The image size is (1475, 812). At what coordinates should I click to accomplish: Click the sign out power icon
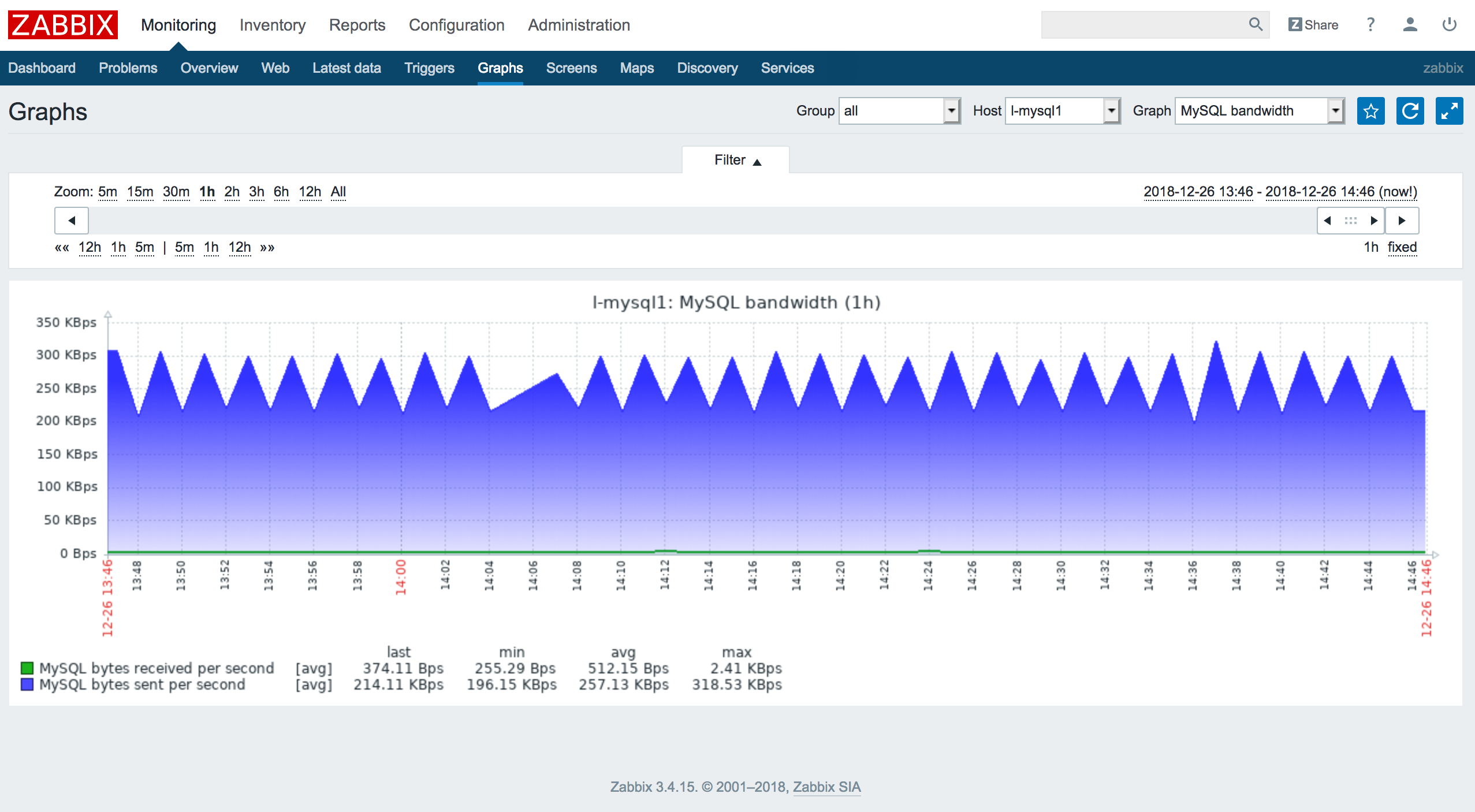(1449, 25)
